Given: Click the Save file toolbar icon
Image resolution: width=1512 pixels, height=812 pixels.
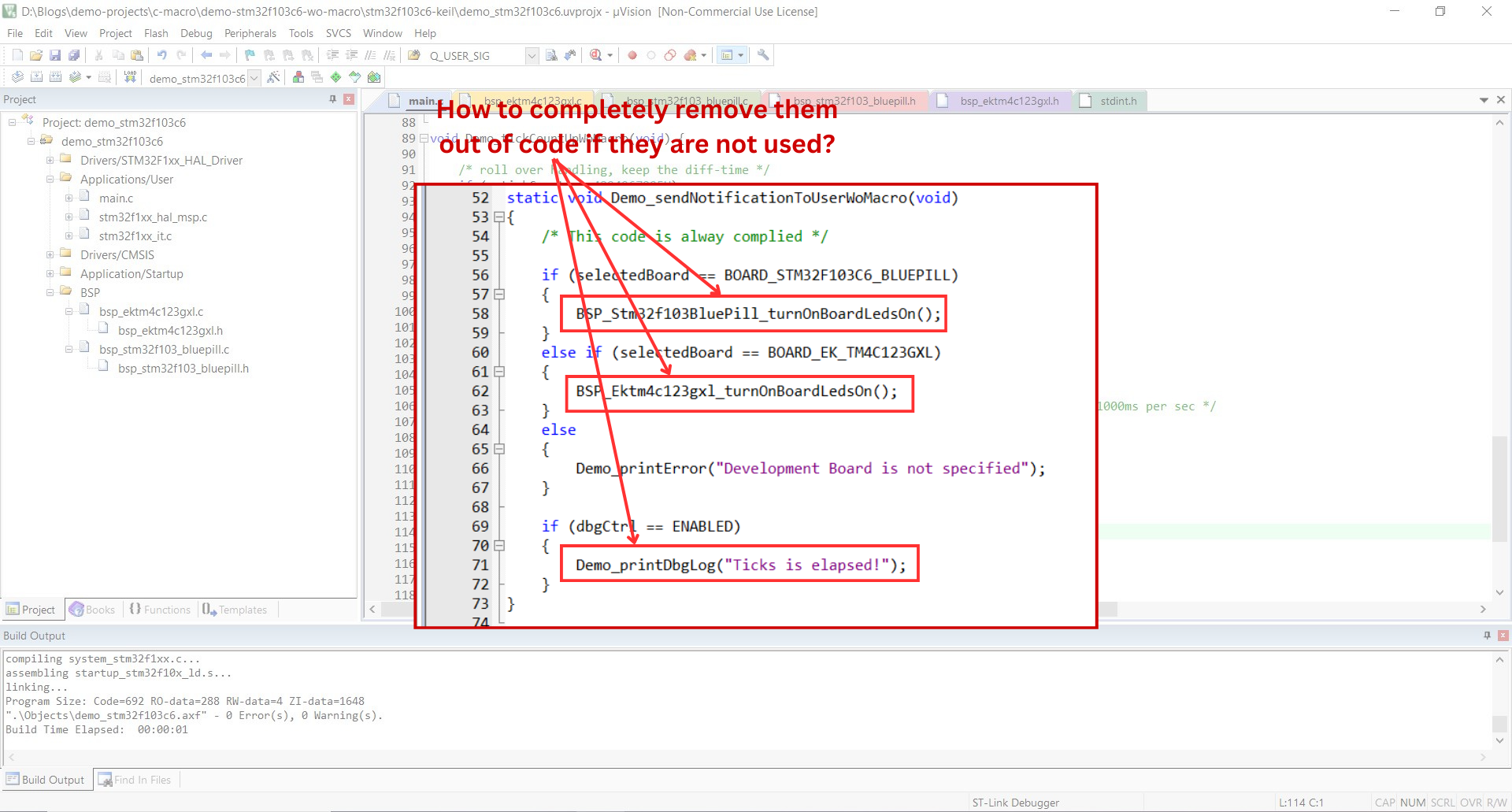Looking at the screenshot, I should coord(55,55).
